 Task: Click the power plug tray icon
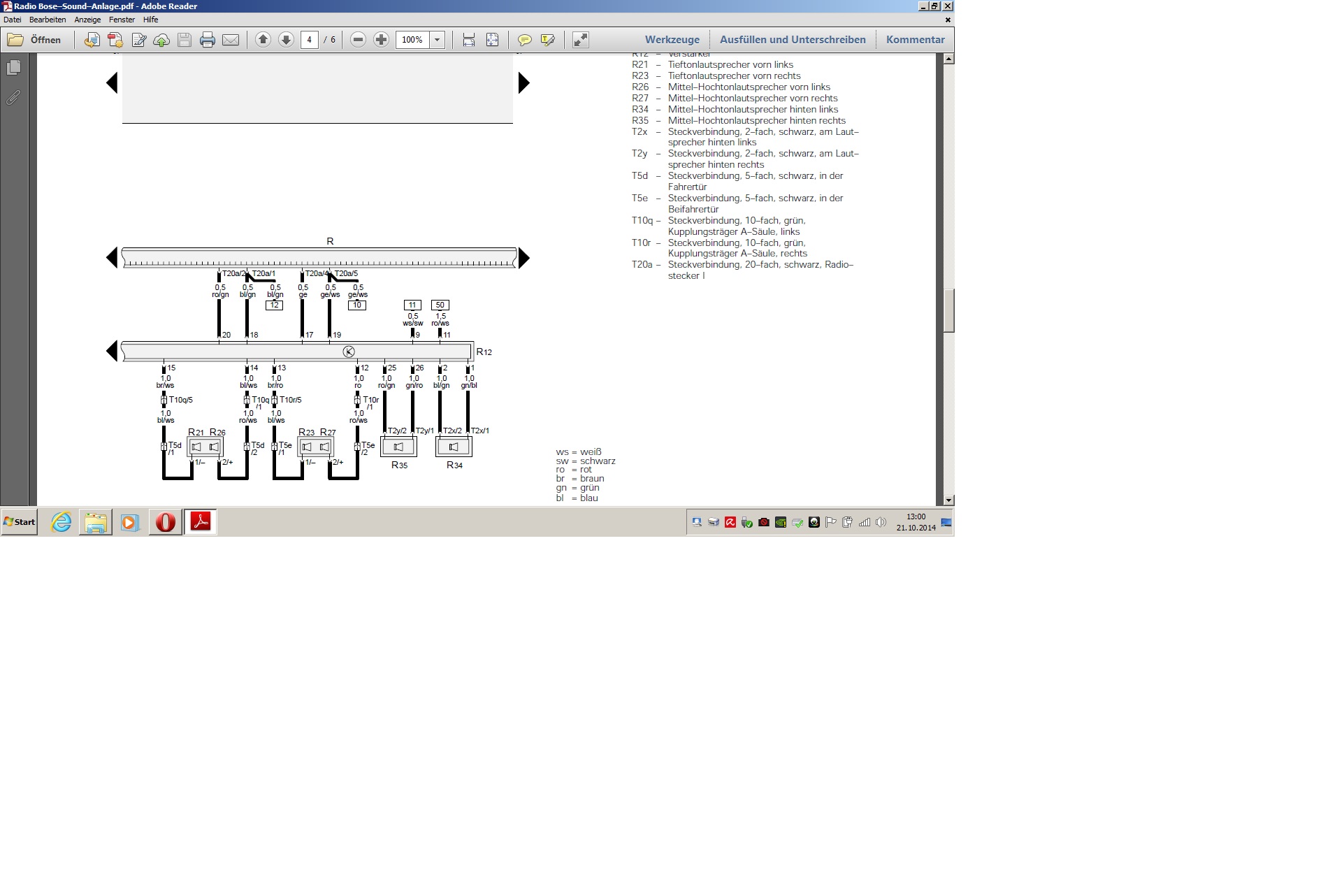848,522
